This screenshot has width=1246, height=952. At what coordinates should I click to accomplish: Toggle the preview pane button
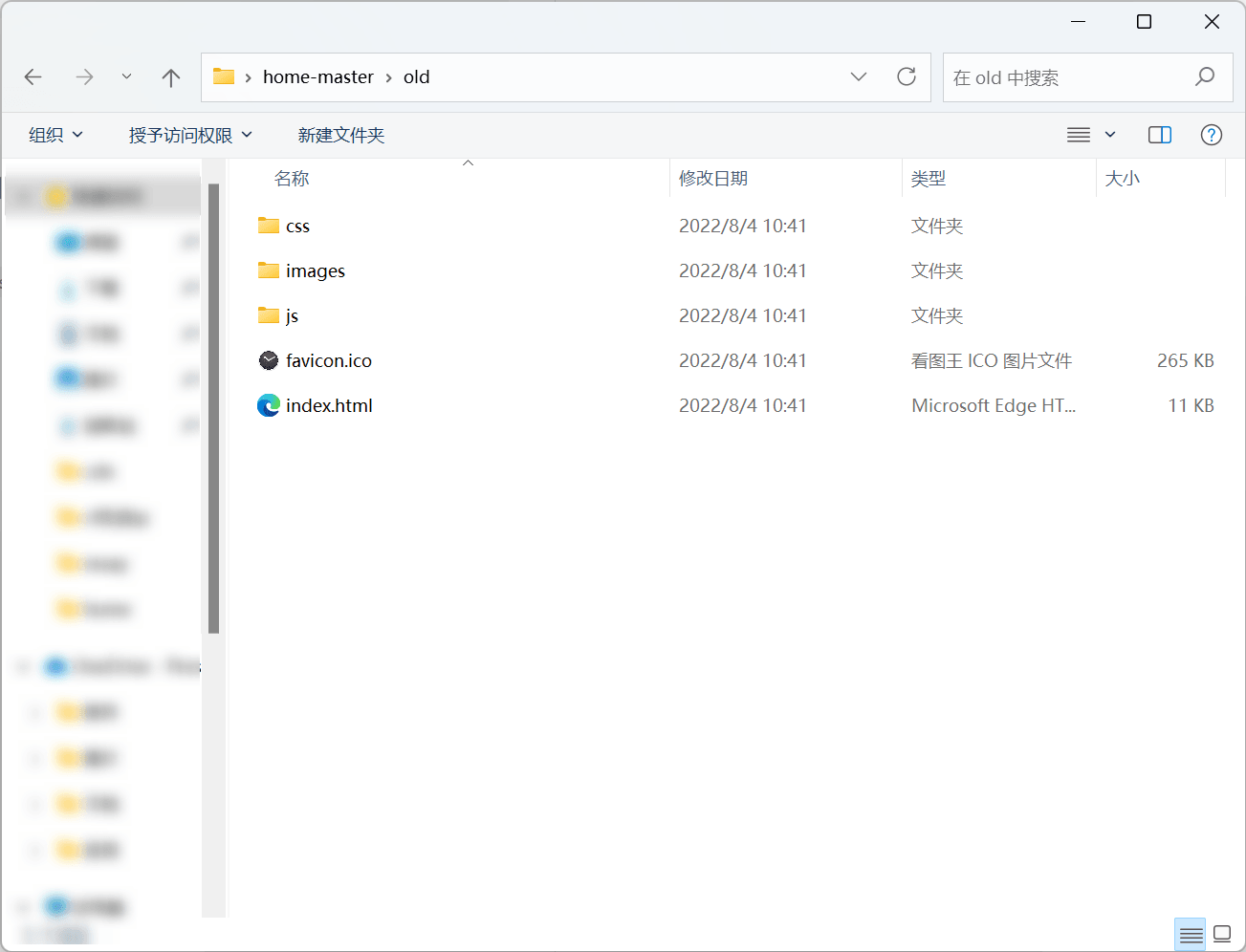click(1159, 135)
